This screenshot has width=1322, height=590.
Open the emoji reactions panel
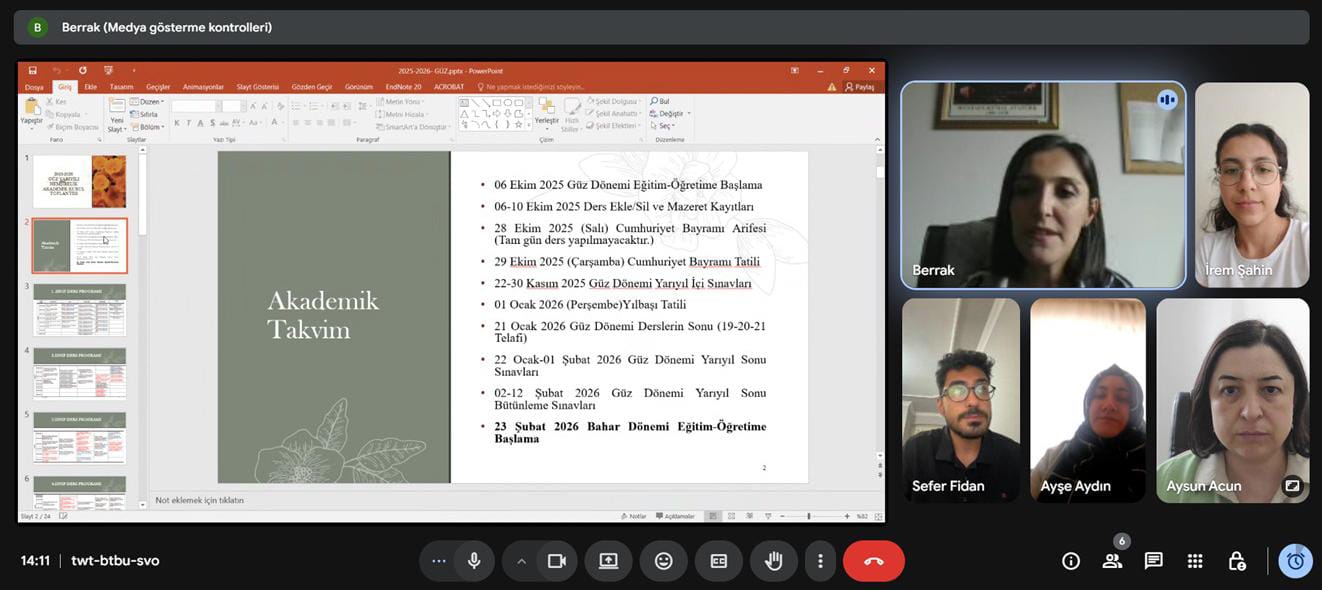pyautogui.click(x=663, y=561)
